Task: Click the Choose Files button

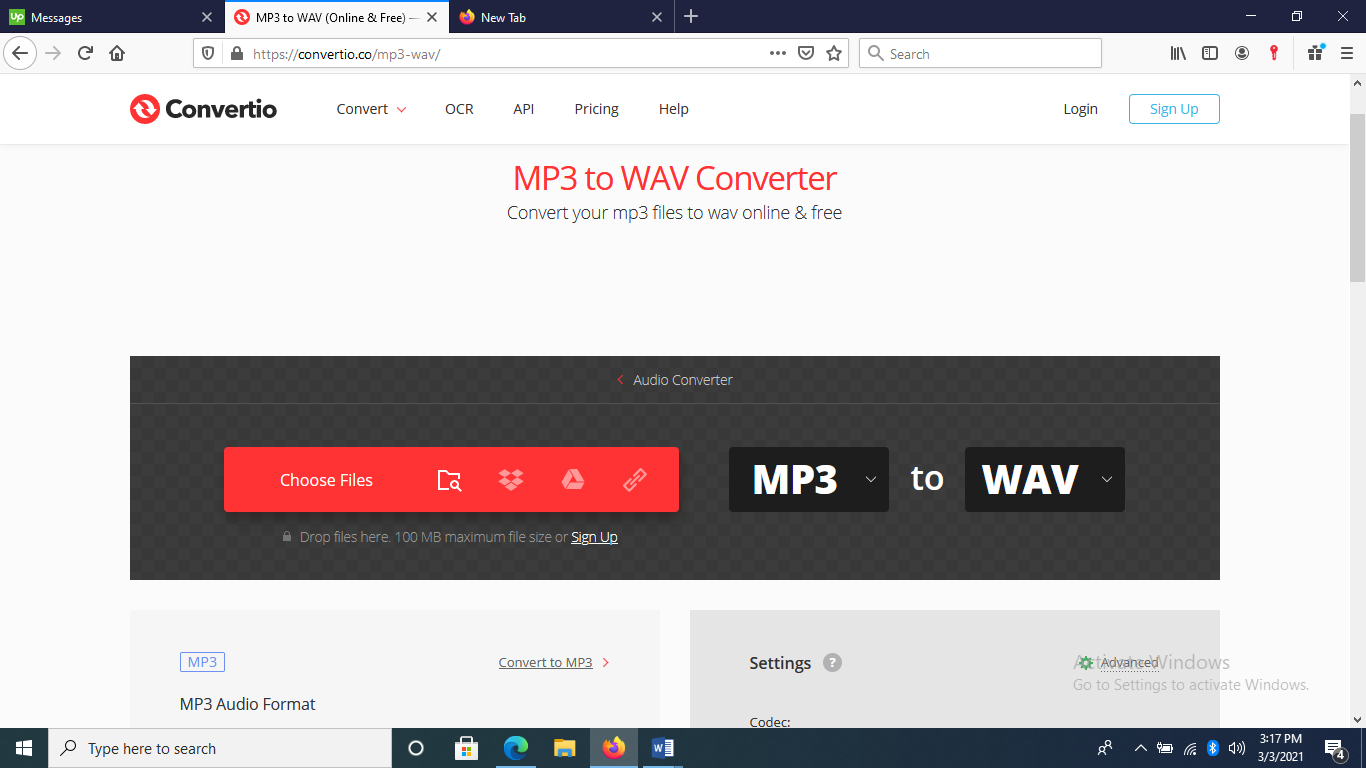Action: tap(326, 480)
